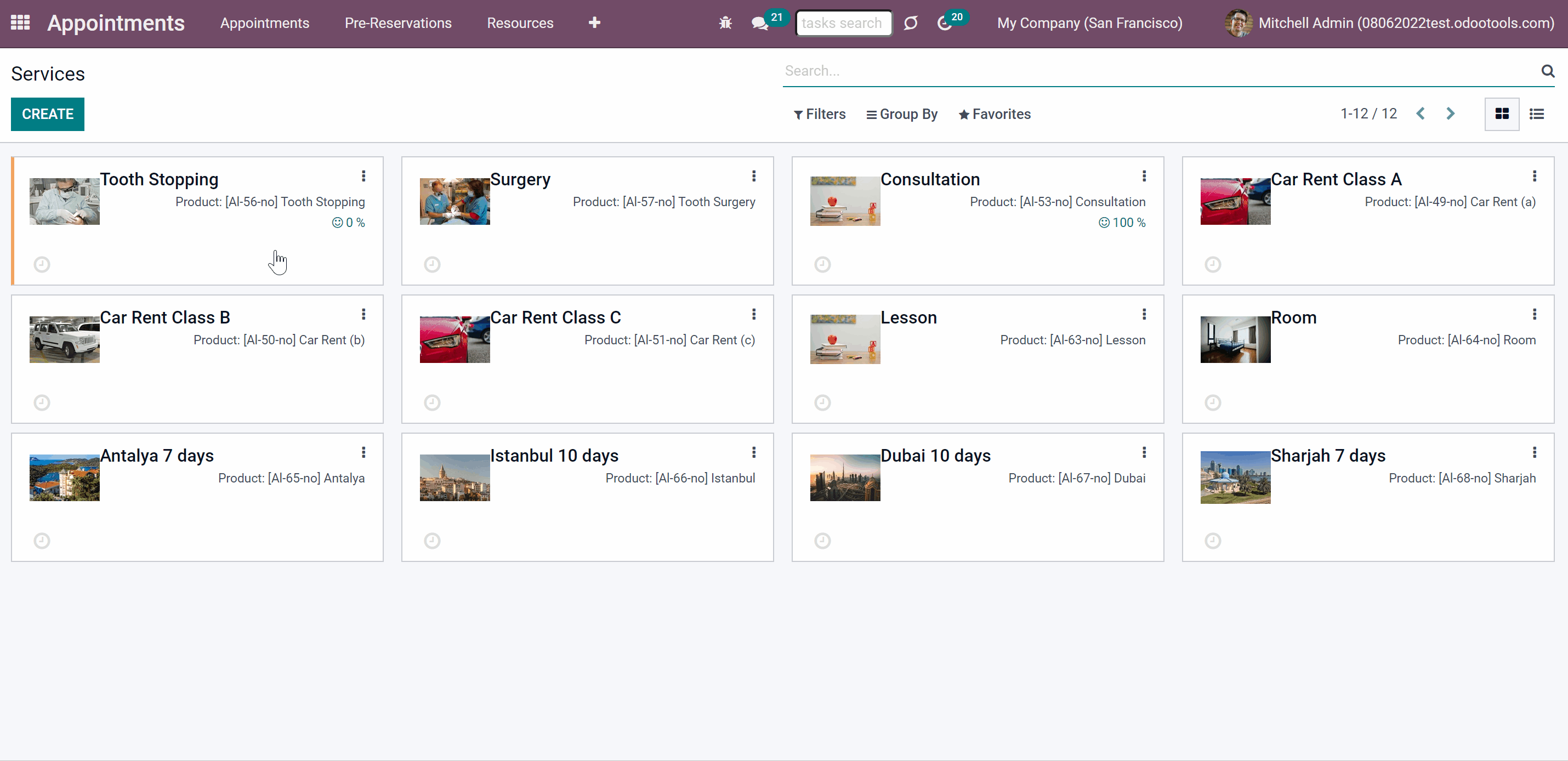This screenshot has height=761, width=1568.
Task: Open the Consultation service title
Action: coord(930,180)
